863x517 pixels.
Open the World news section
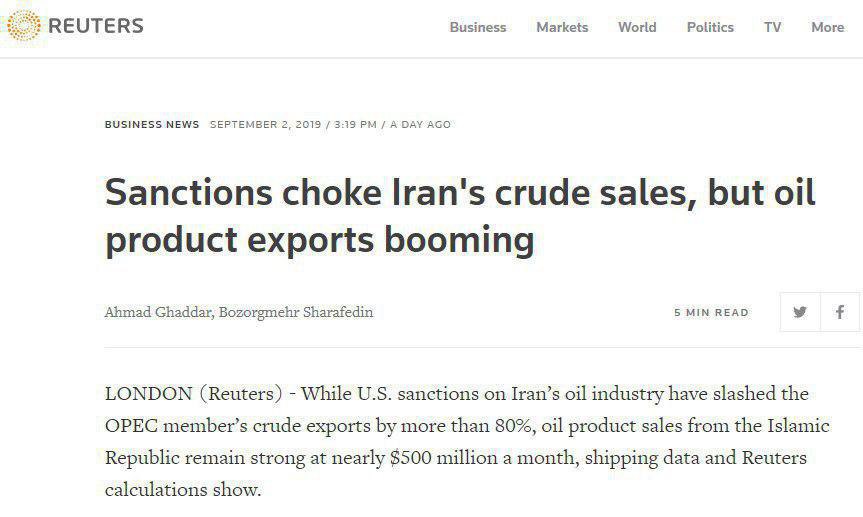click(637, 27)
